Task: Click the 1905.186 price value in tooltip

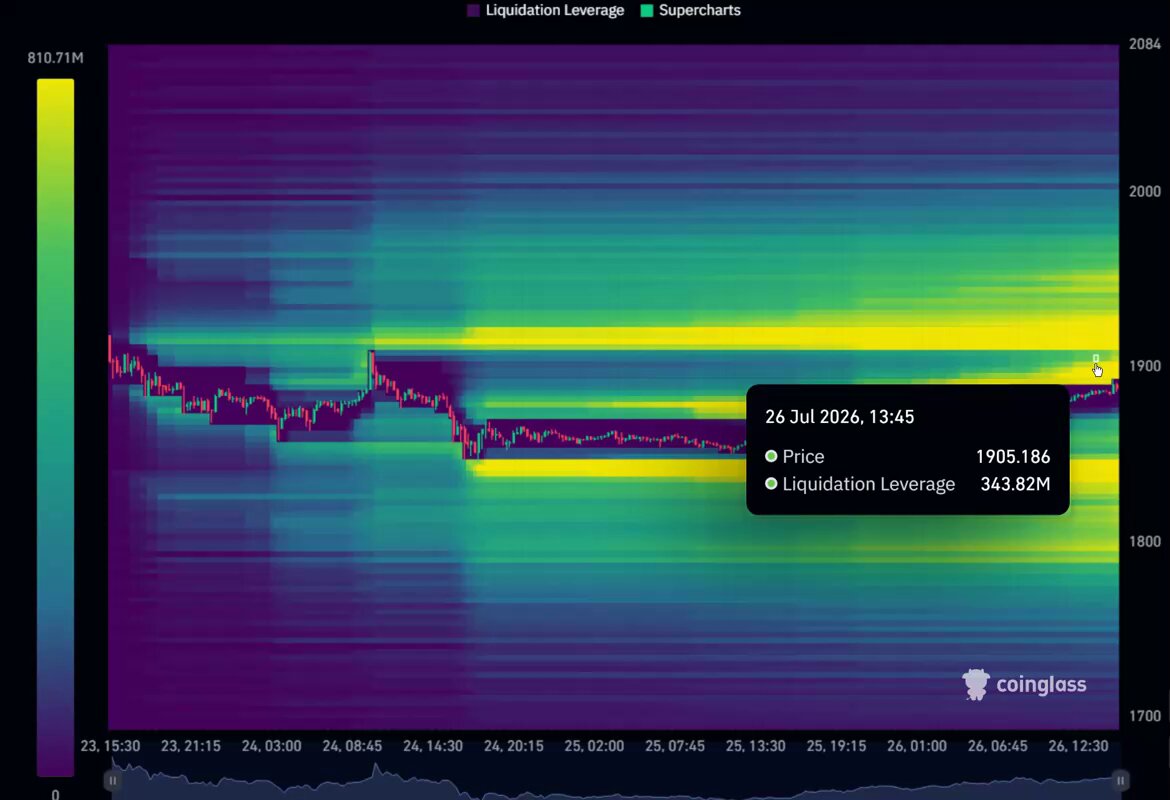Action: 1013,457
